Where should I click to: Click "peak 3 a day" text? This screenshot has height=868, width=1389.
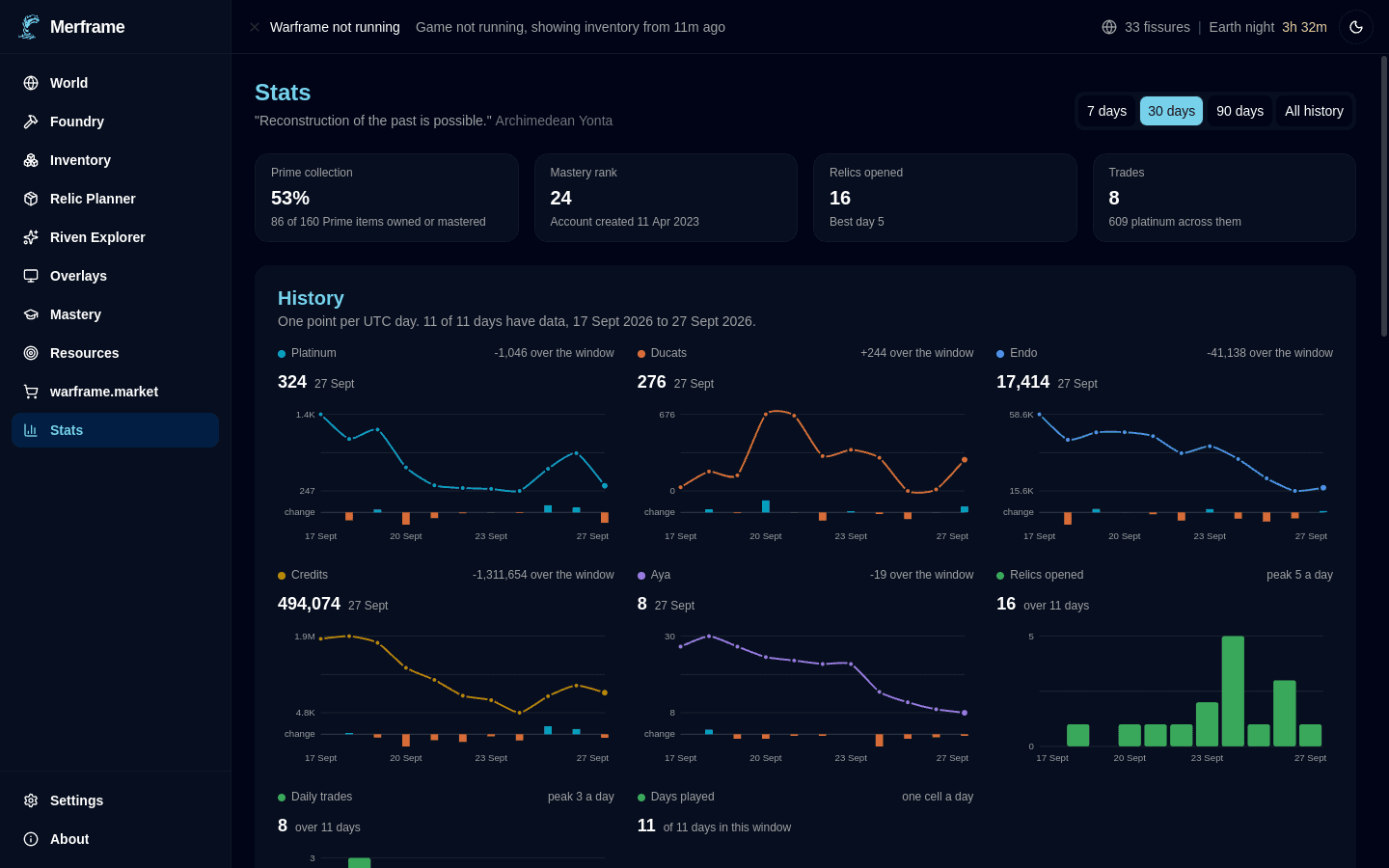pyautogui.click(x=581, y=797)
